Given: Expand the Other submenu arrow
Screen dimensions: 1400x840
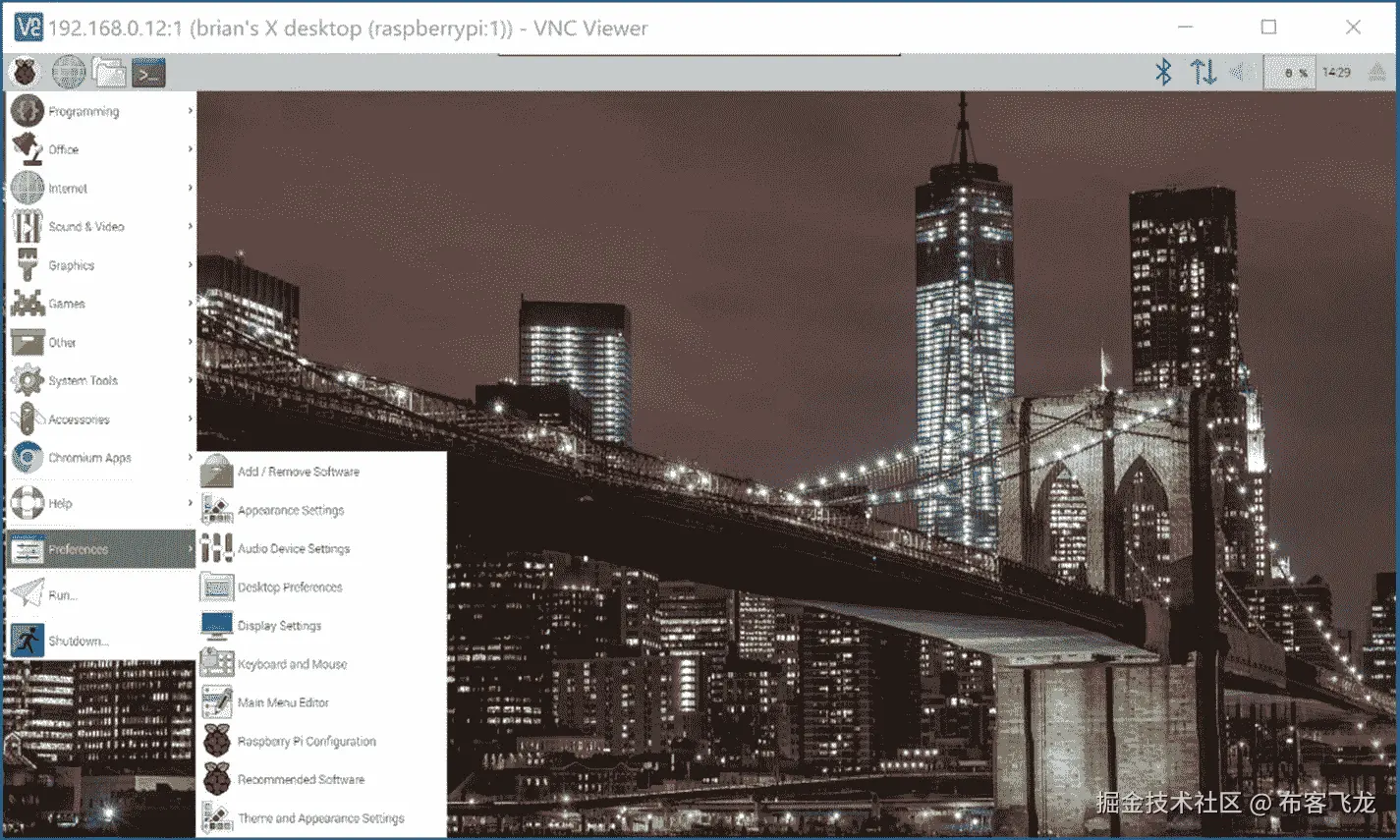Looking at the screenshot, I should point(190,342).
